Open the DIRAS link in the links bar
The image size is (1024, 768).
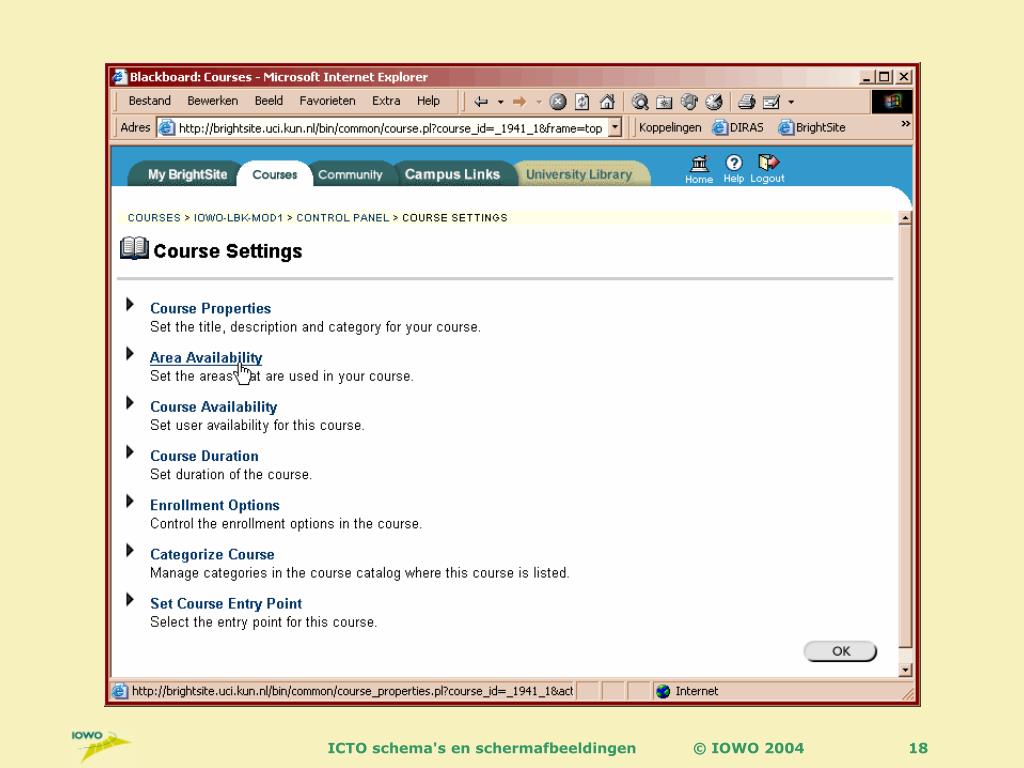pos(739,127)
